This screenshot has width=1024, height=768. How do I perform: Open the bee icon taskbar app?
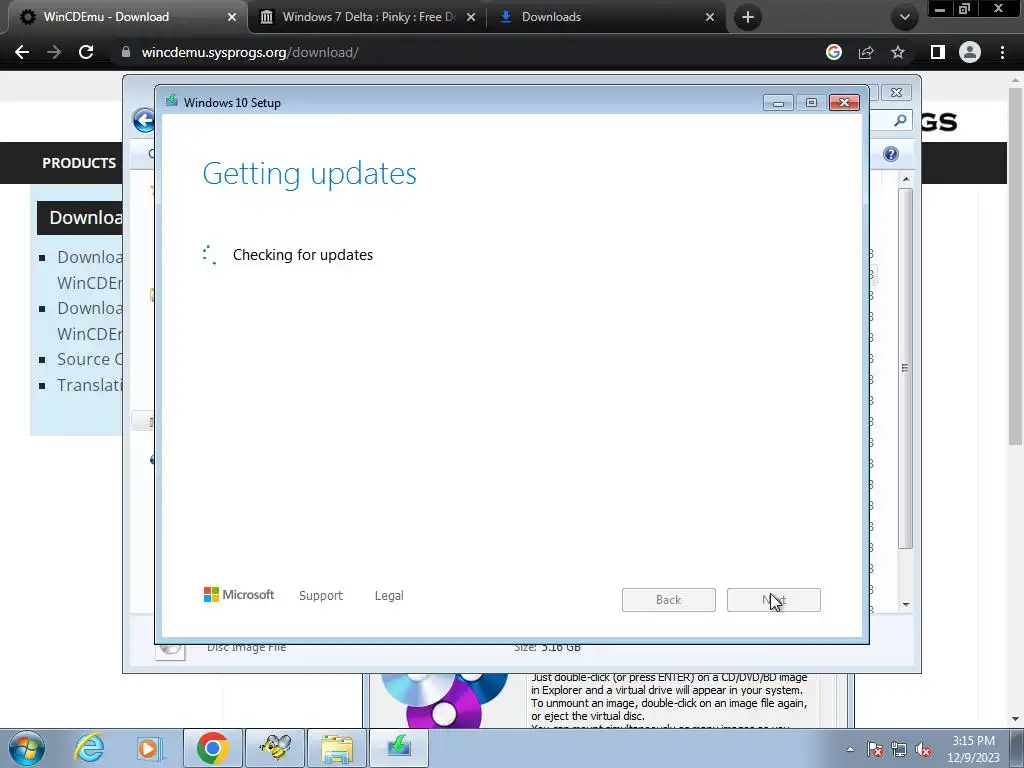click(x=275, y=748)
